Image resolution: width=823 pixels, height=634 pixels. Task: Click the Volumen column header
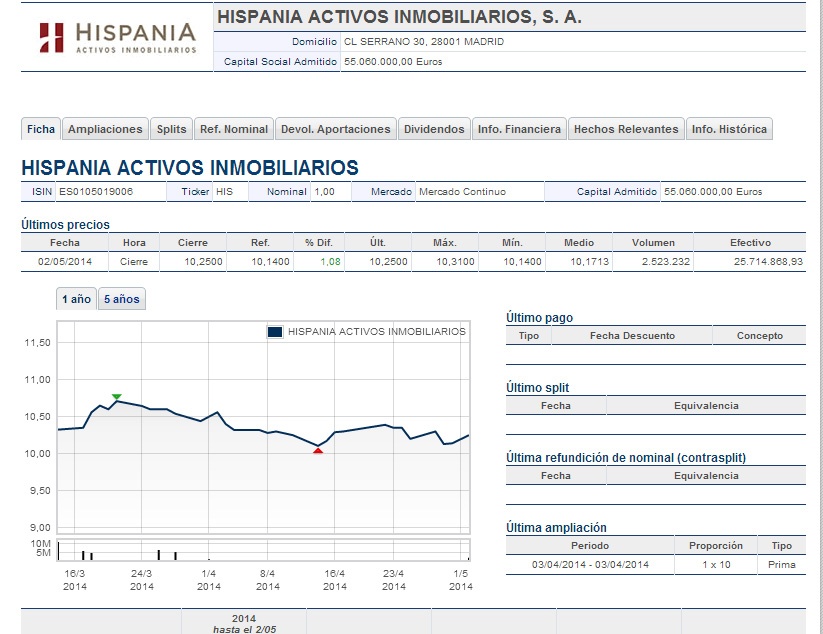click(653, 242)
